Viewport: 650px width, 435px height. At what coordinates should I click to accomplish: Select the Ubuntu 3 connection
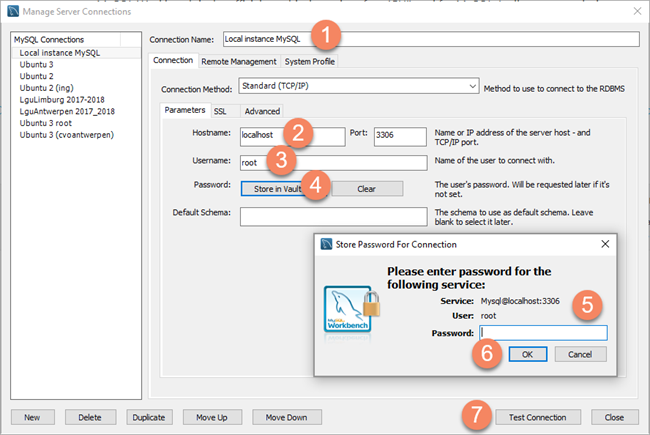coord(76,64)
